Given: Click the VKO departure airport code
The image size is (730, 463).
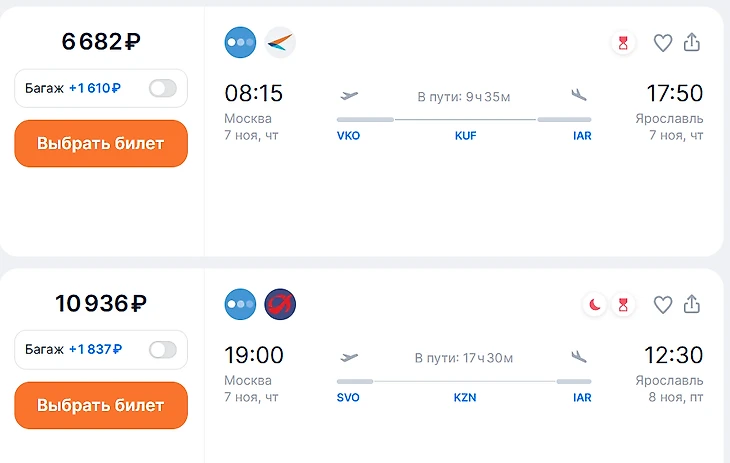Looking at the screenshot, I should pos(348,136).
